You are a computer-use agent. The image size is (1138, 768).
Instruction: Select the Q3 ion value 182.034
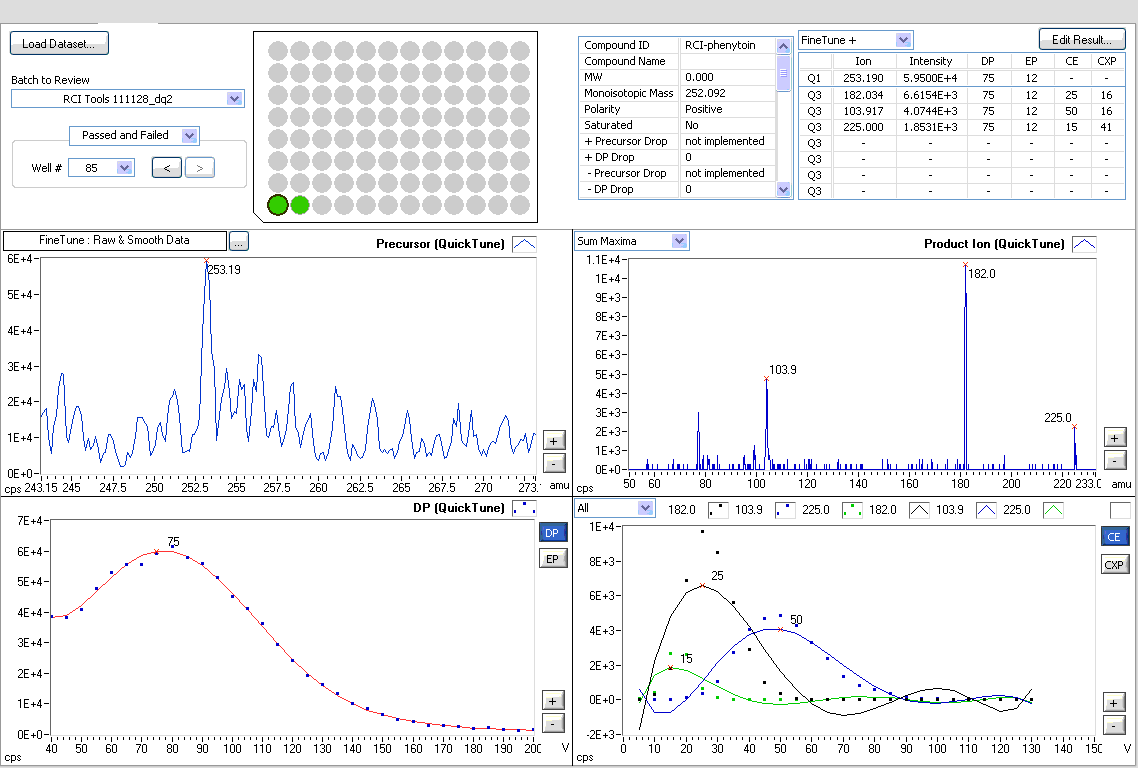coord(863,95)
